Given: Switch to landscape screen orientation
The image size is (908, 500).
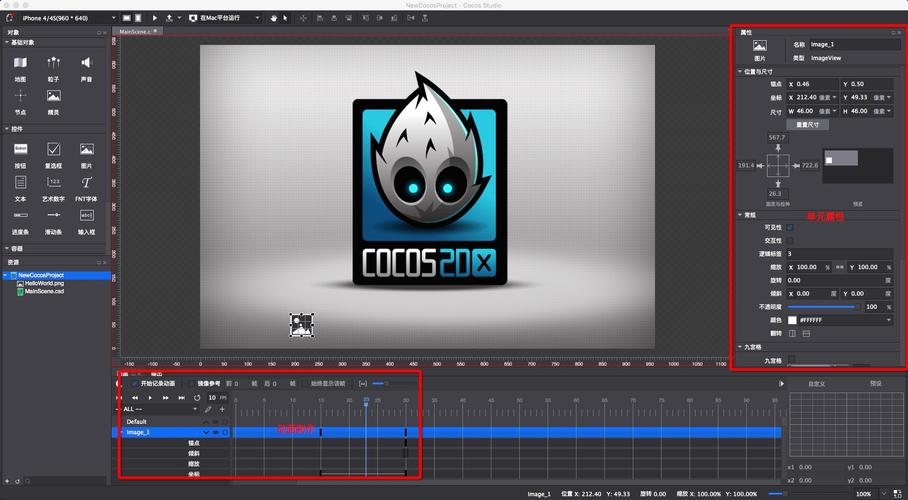Looking at the screenshot, I should pos(127,18).
